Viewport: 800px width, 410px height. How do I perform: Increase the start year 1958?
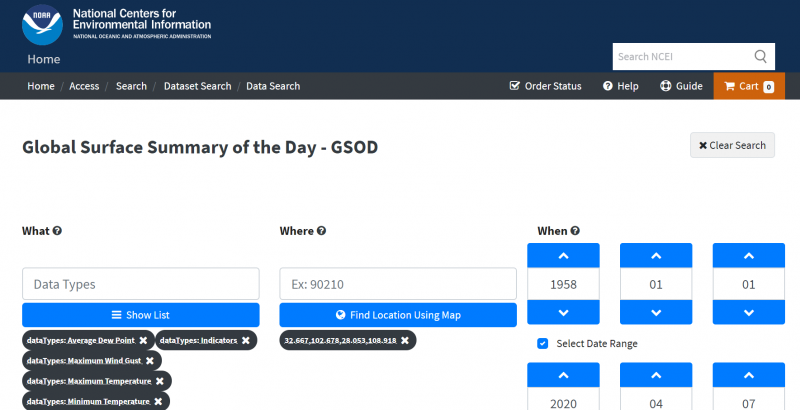tap(563, 255)
